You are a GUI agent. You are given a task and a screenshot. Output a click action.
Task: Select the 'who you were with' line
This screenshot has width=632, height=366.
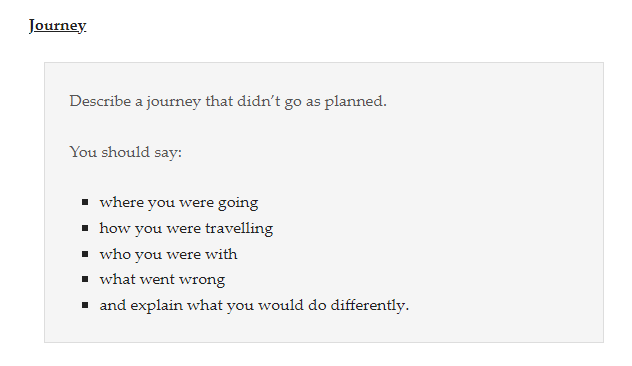coord(168,254)
